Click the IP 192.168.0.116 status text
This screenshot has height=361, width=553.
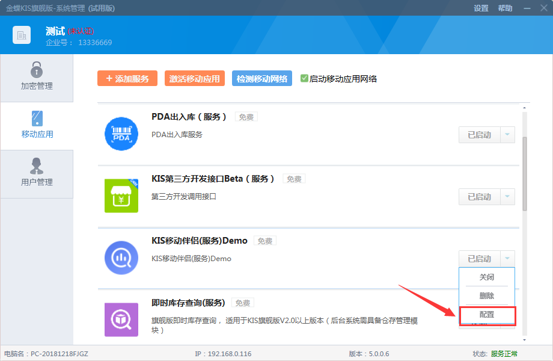pyautogui.click(x=223, y=354)
